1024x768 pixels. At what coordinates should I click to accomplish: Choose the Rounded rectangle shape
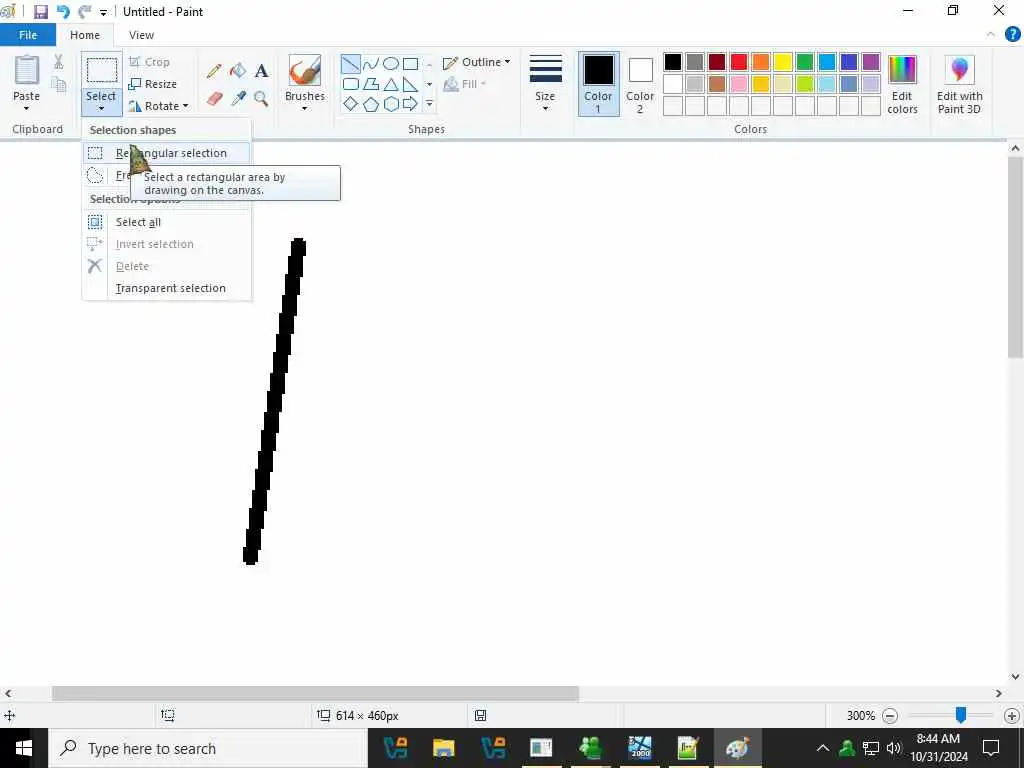pos(351,84)
